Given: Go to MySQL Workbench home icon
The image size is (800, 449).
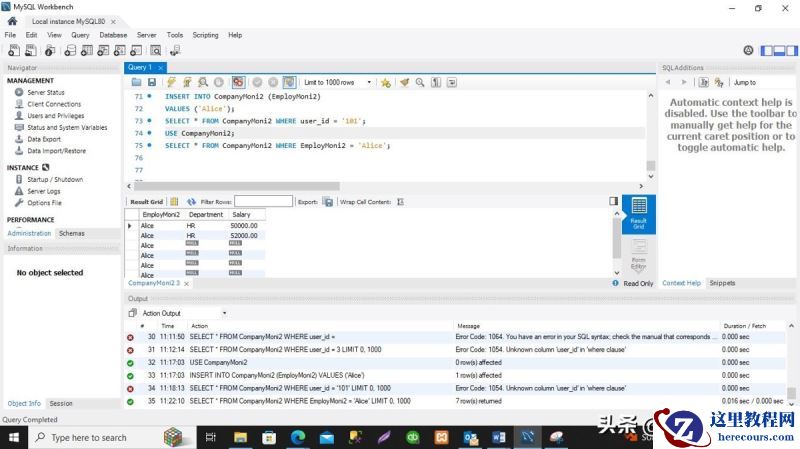Looking at the screenshot, I should pos(11,20).
